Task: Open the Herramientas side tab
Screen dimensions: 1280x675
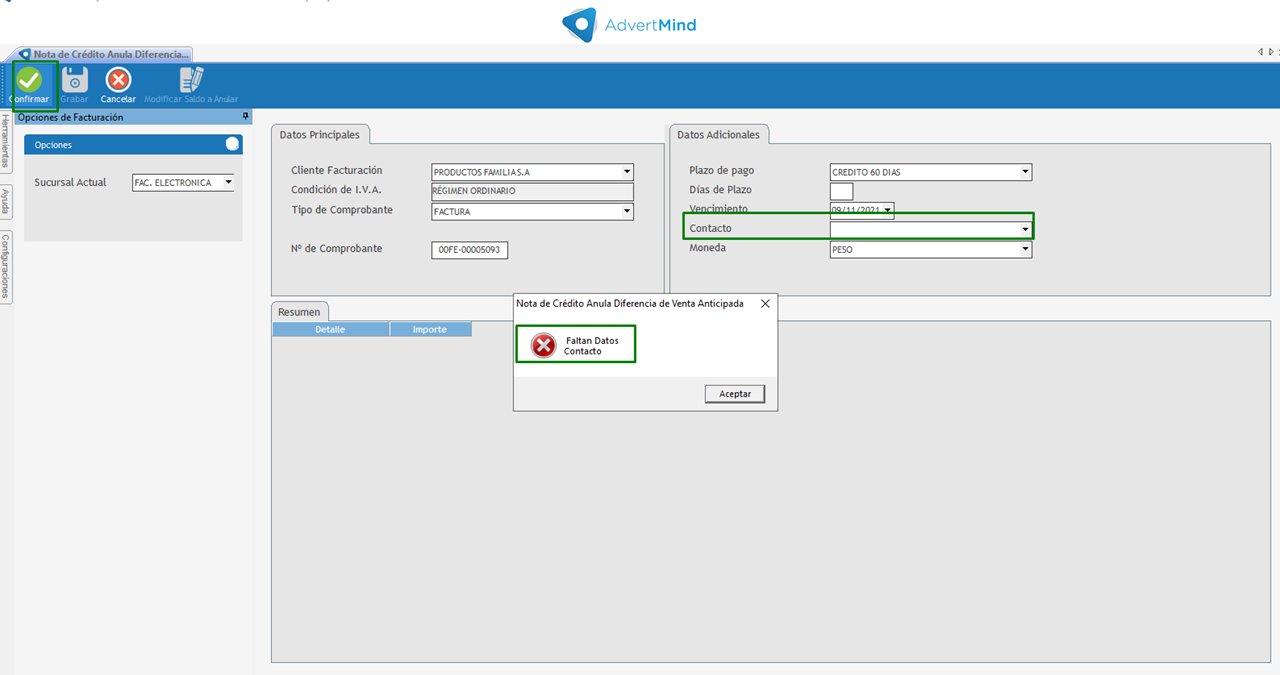Action: pos(6,139)
